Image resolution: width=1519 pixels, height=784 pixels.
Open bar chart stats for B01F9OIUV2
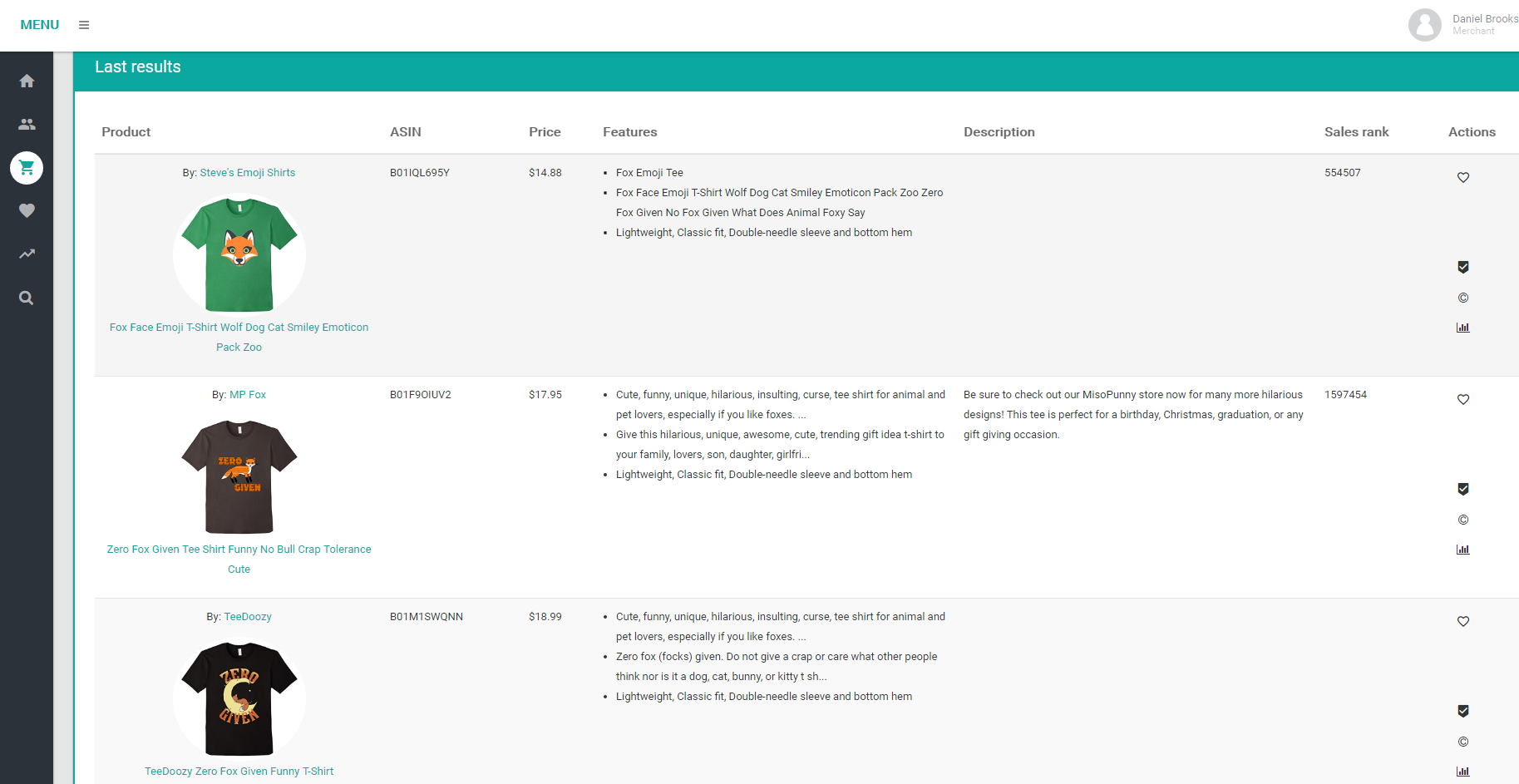(x=1463, y=550)
